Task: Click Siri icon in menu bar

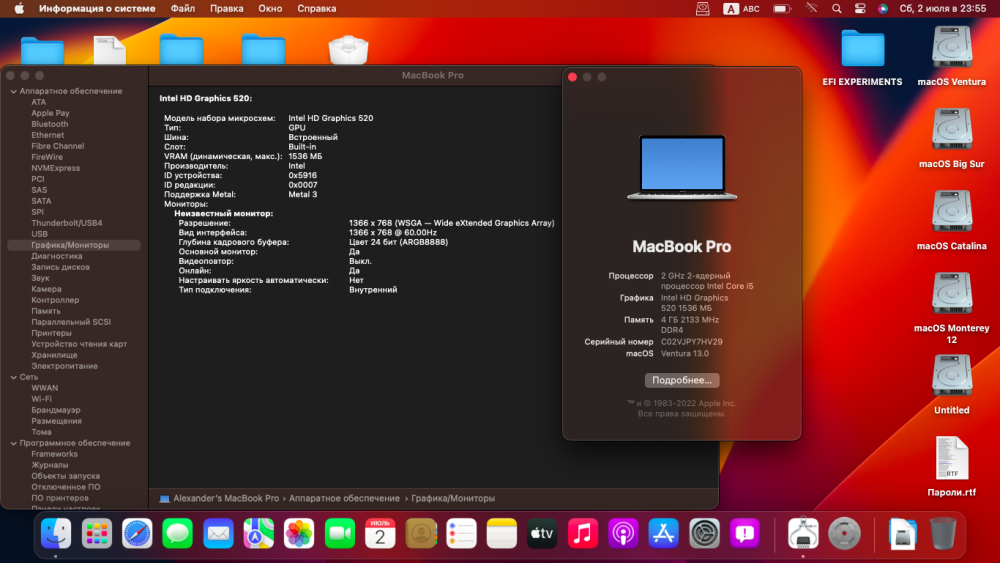Action: tap(883, 9)
